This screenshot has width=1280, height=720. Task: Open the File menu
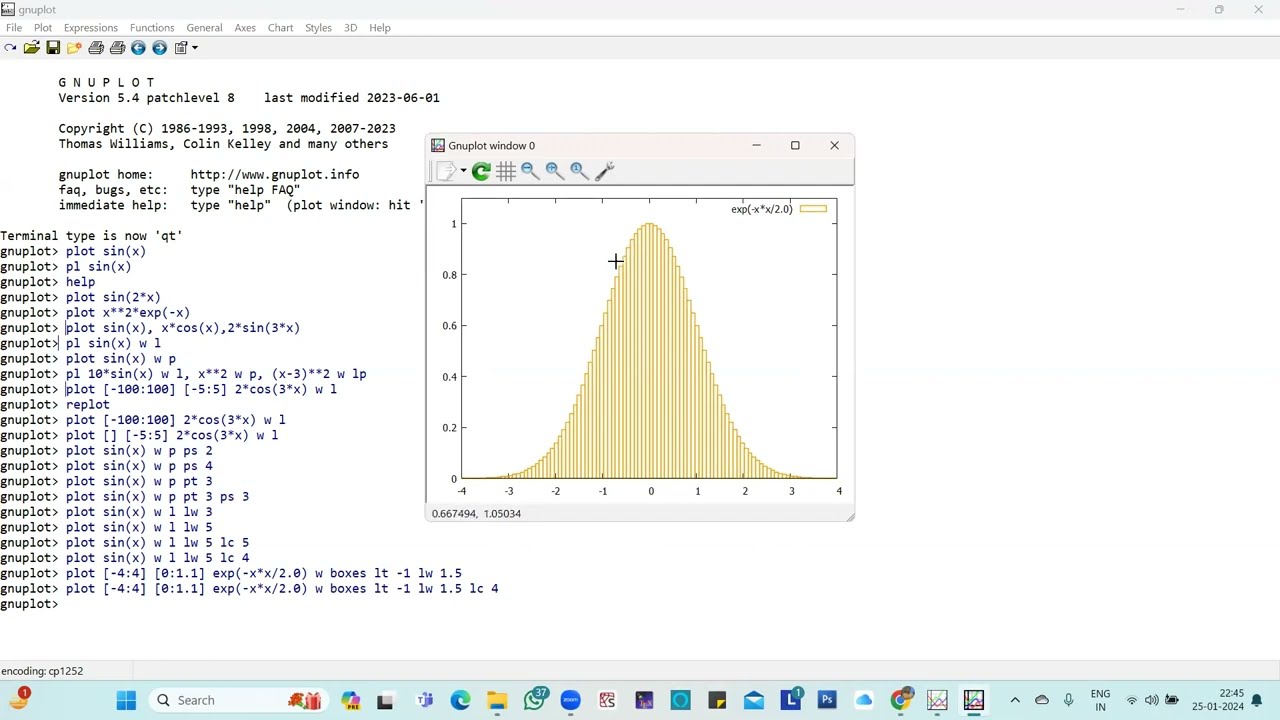(14, 28)
